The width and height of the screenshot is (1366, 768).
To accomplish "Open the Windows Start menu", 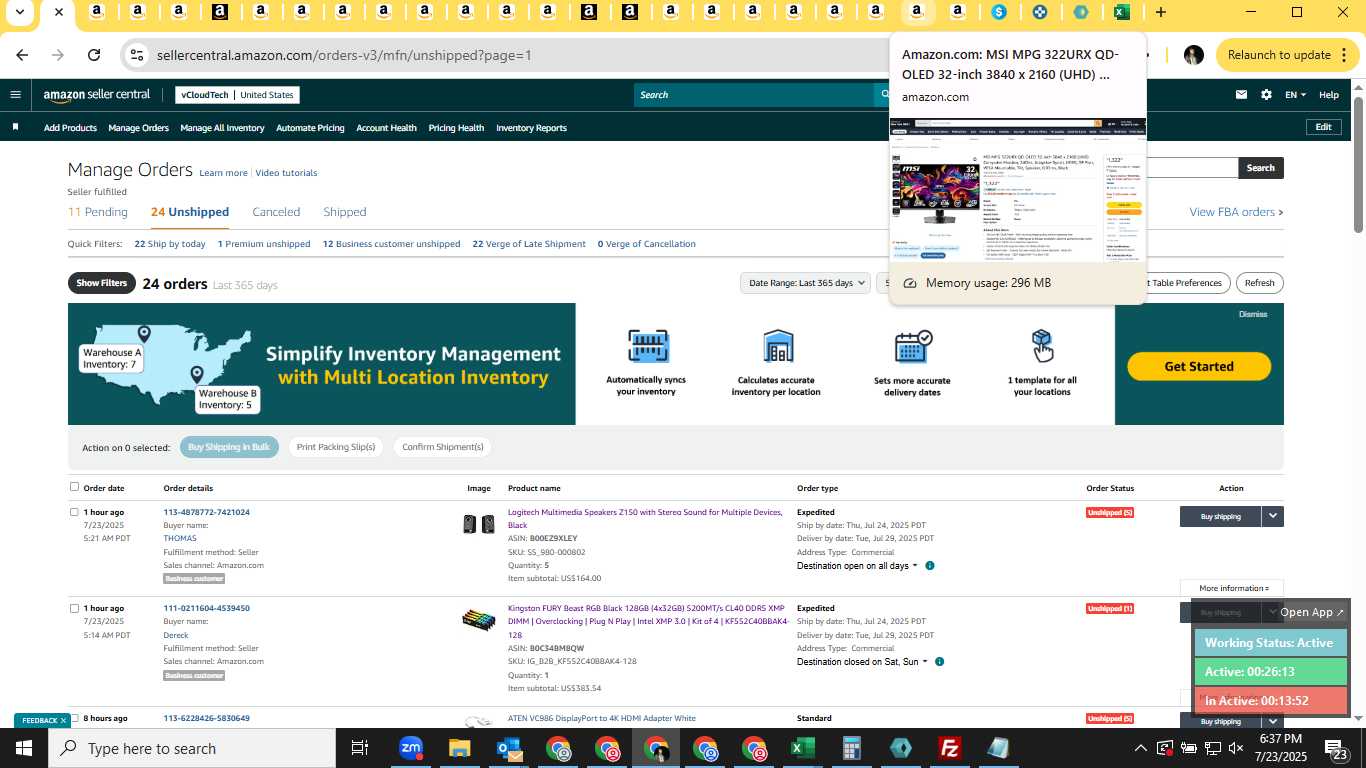I will [24, 748].
